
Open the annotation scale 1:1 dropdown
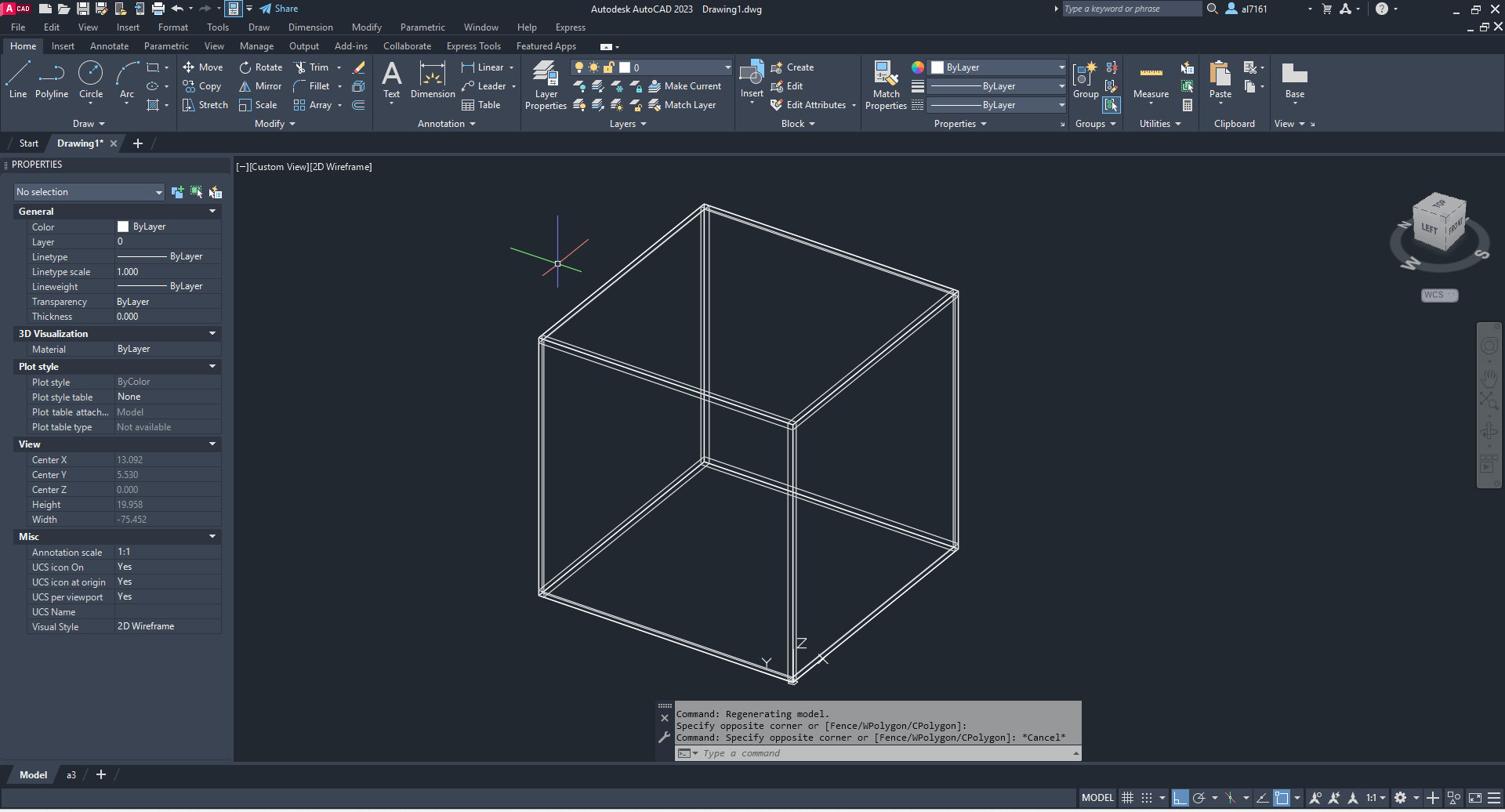point(1376,798)
